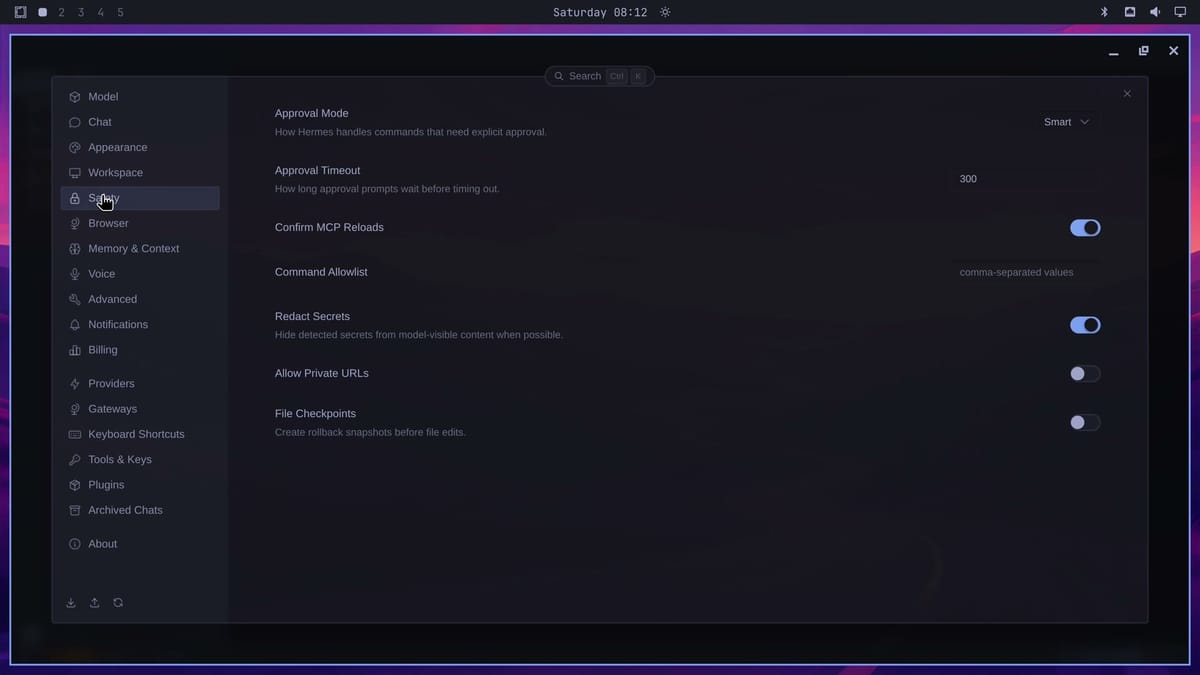
Task: Switch to workspace 5 in the top bar
Action: [120, 12]
